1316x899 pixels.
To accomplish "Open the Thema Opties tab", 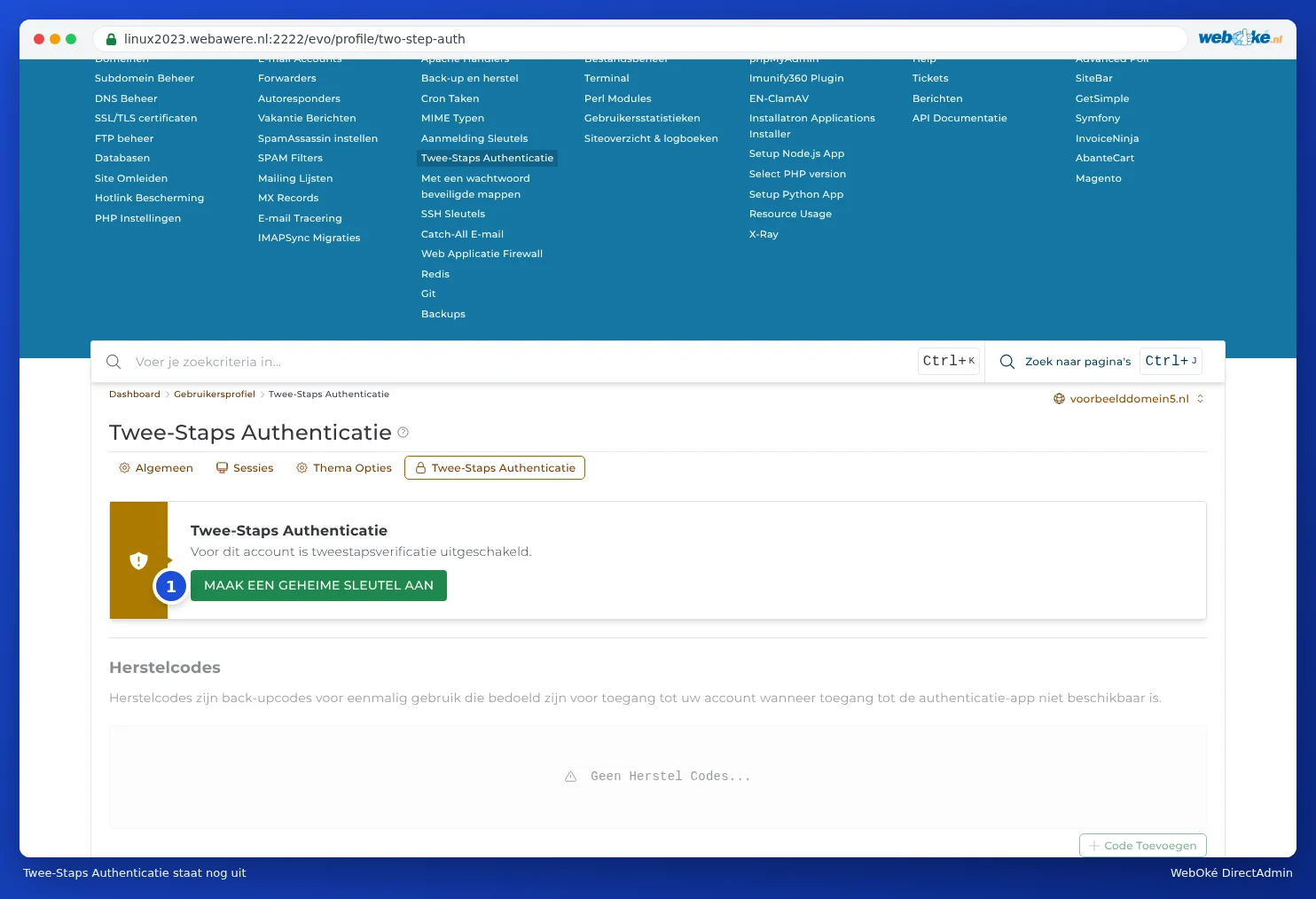I will click(344, 468).
